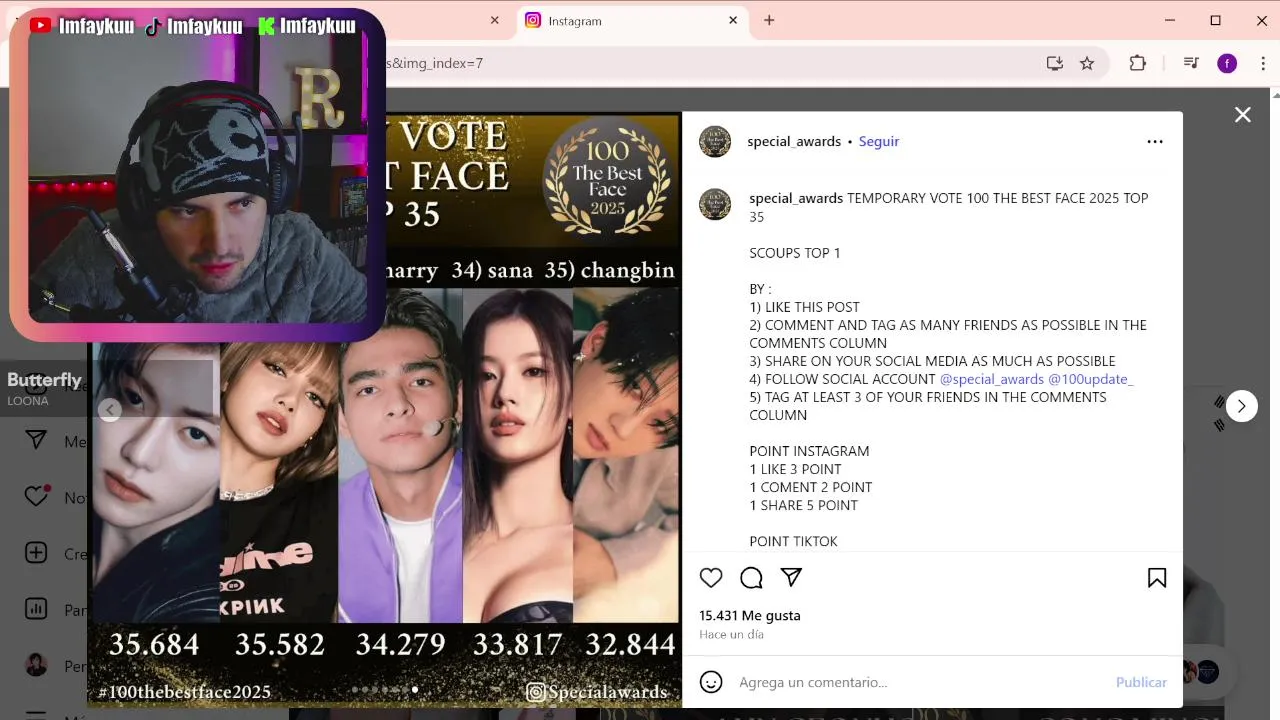Close the Instagram post overlay
Screen dimensions: 1280x720
pos(1243,115)
